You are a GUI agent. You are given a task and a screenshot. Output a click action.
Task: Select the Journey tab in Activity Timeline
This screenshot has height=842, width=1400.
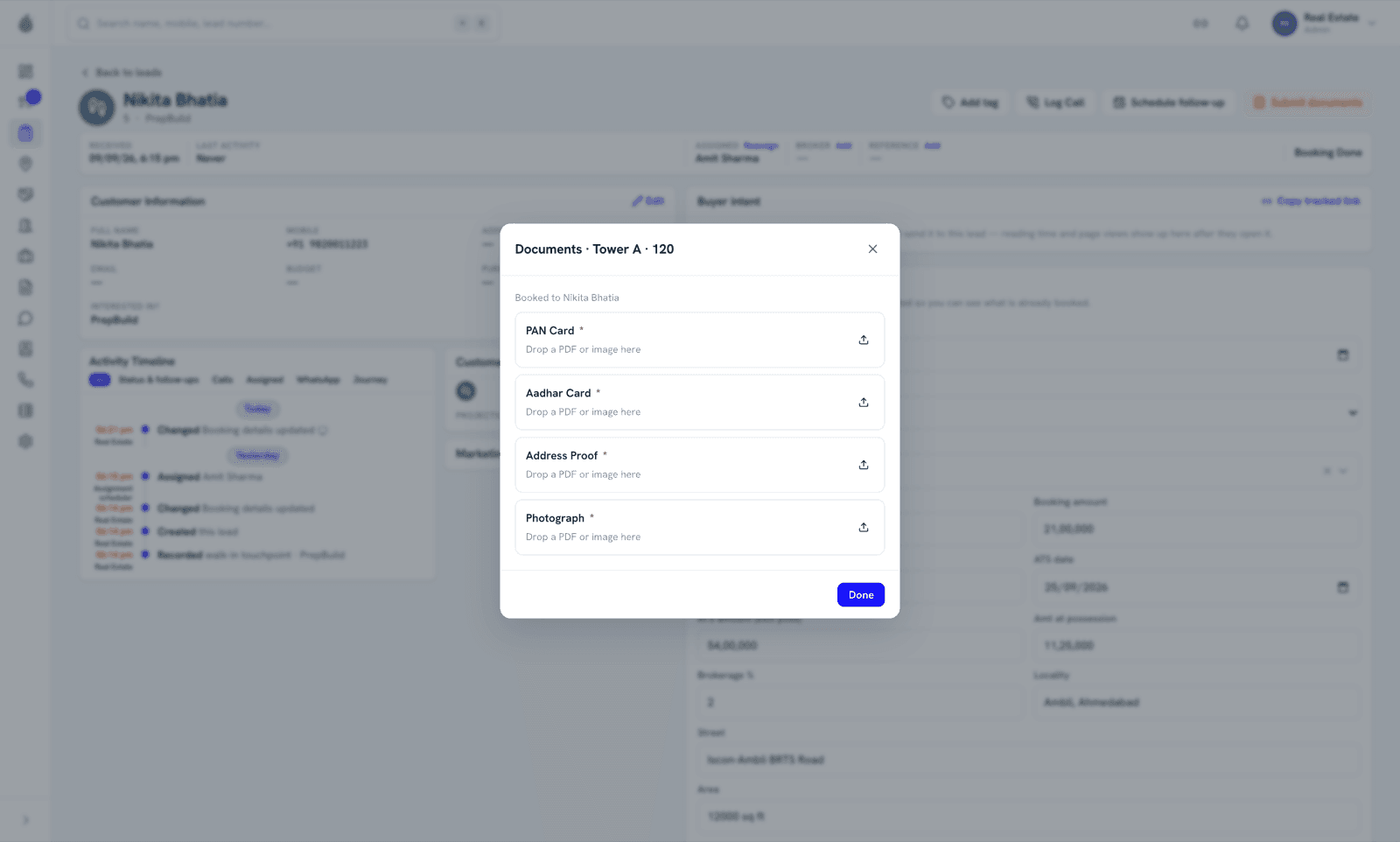370,380
